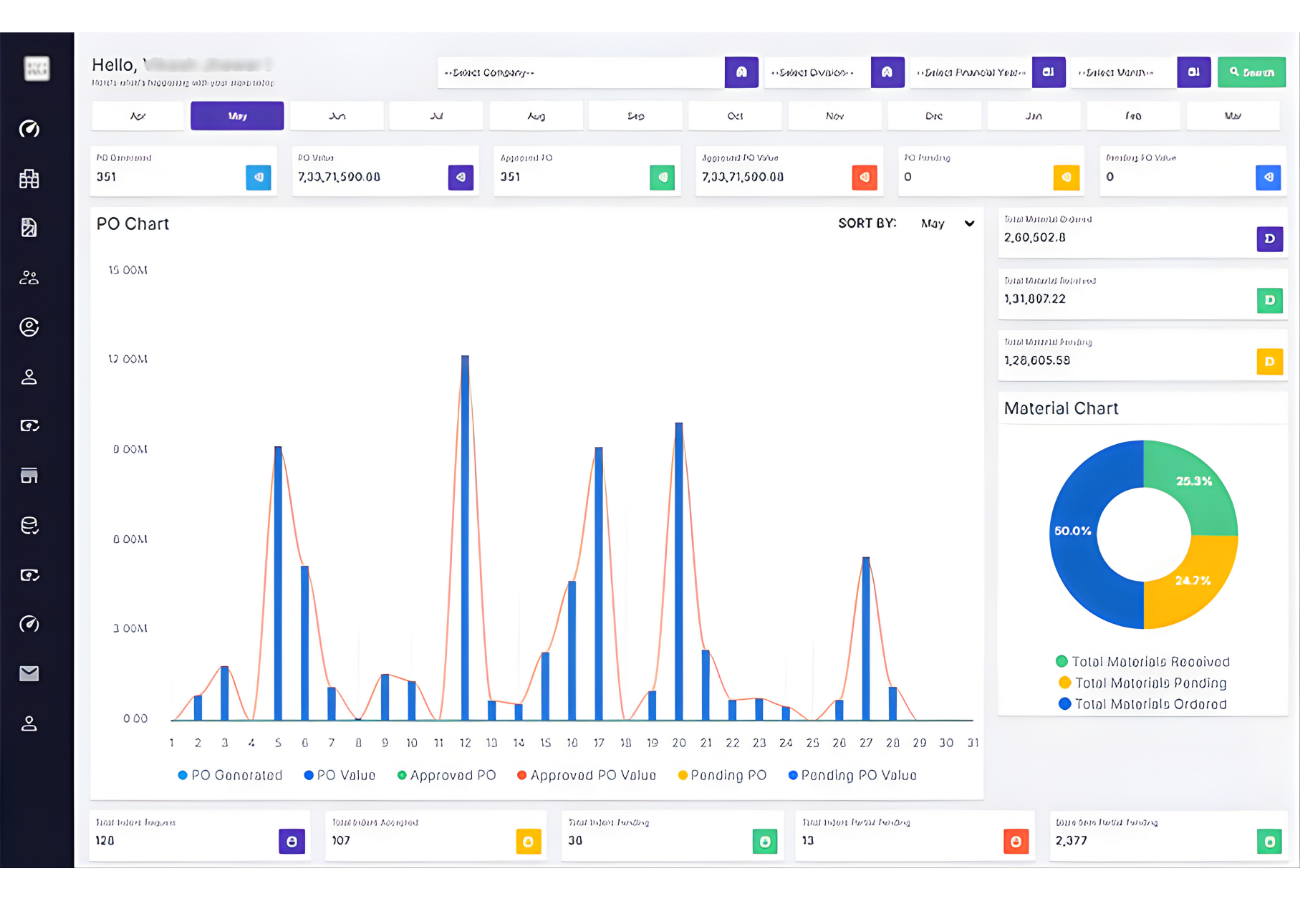
Task: Click the circled account avatar sidebar icon
Action: [29, 327]
